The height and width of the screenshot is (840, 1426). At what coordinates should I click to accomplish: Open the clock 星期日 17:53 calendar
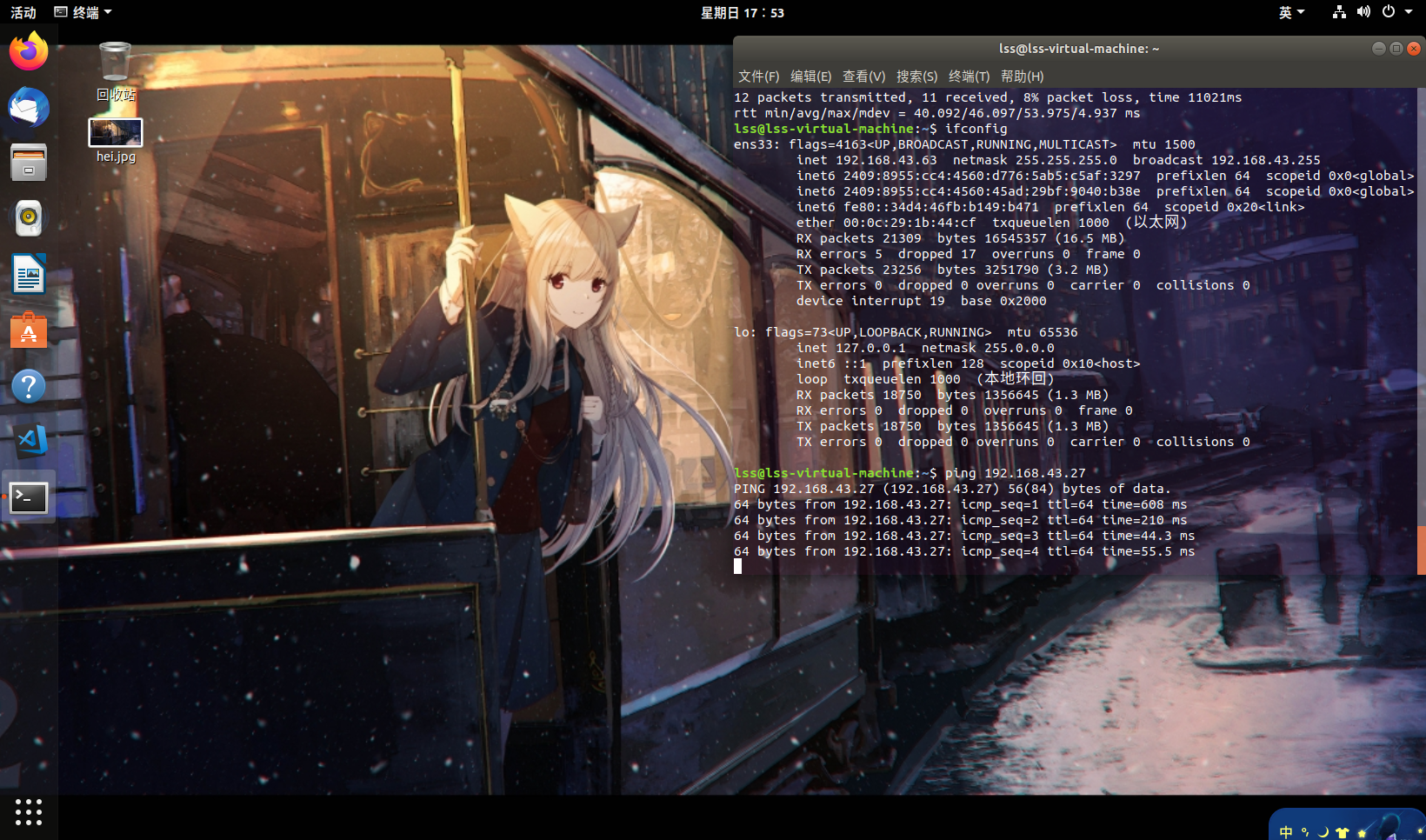tap(743, 12)
